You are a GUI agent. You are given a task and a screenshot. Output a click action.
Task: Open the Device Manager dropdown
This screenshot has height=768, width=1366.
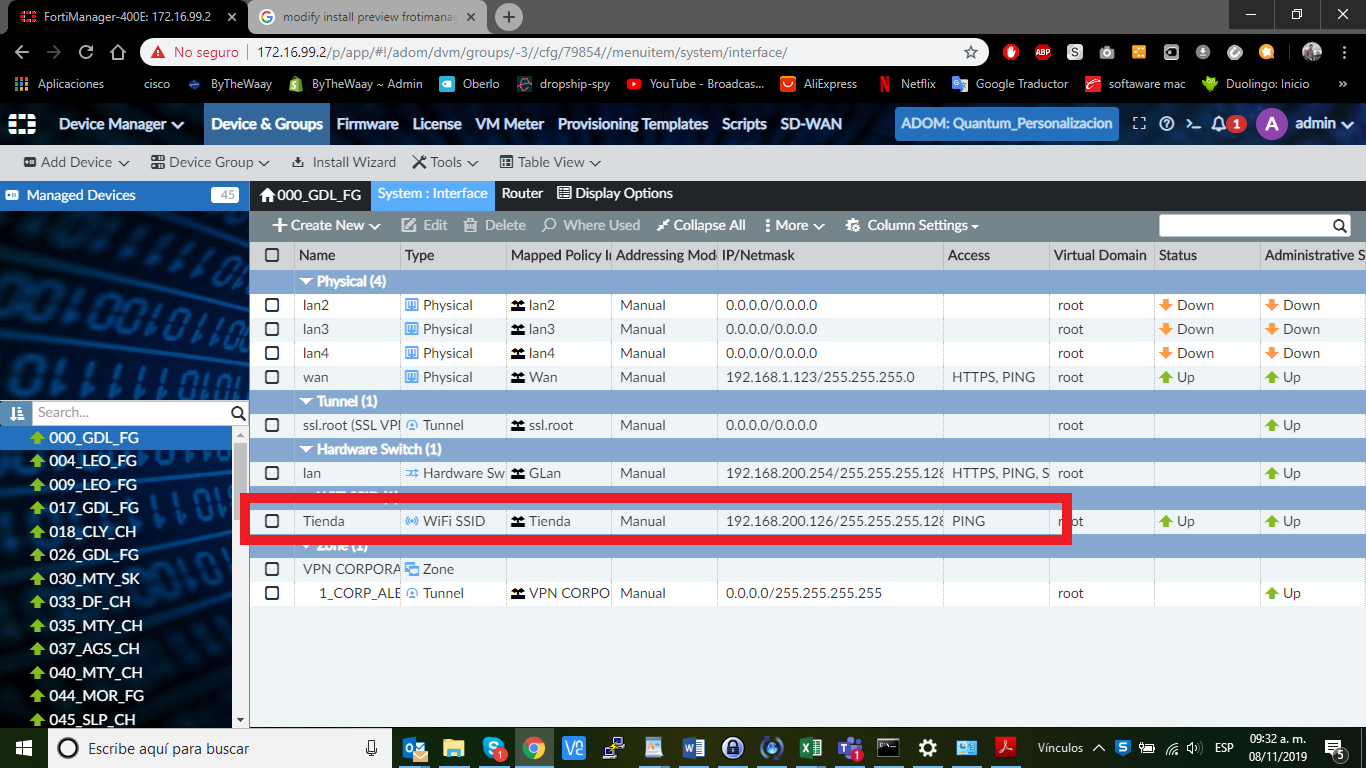pyautogui.click(x=121, y=124)
